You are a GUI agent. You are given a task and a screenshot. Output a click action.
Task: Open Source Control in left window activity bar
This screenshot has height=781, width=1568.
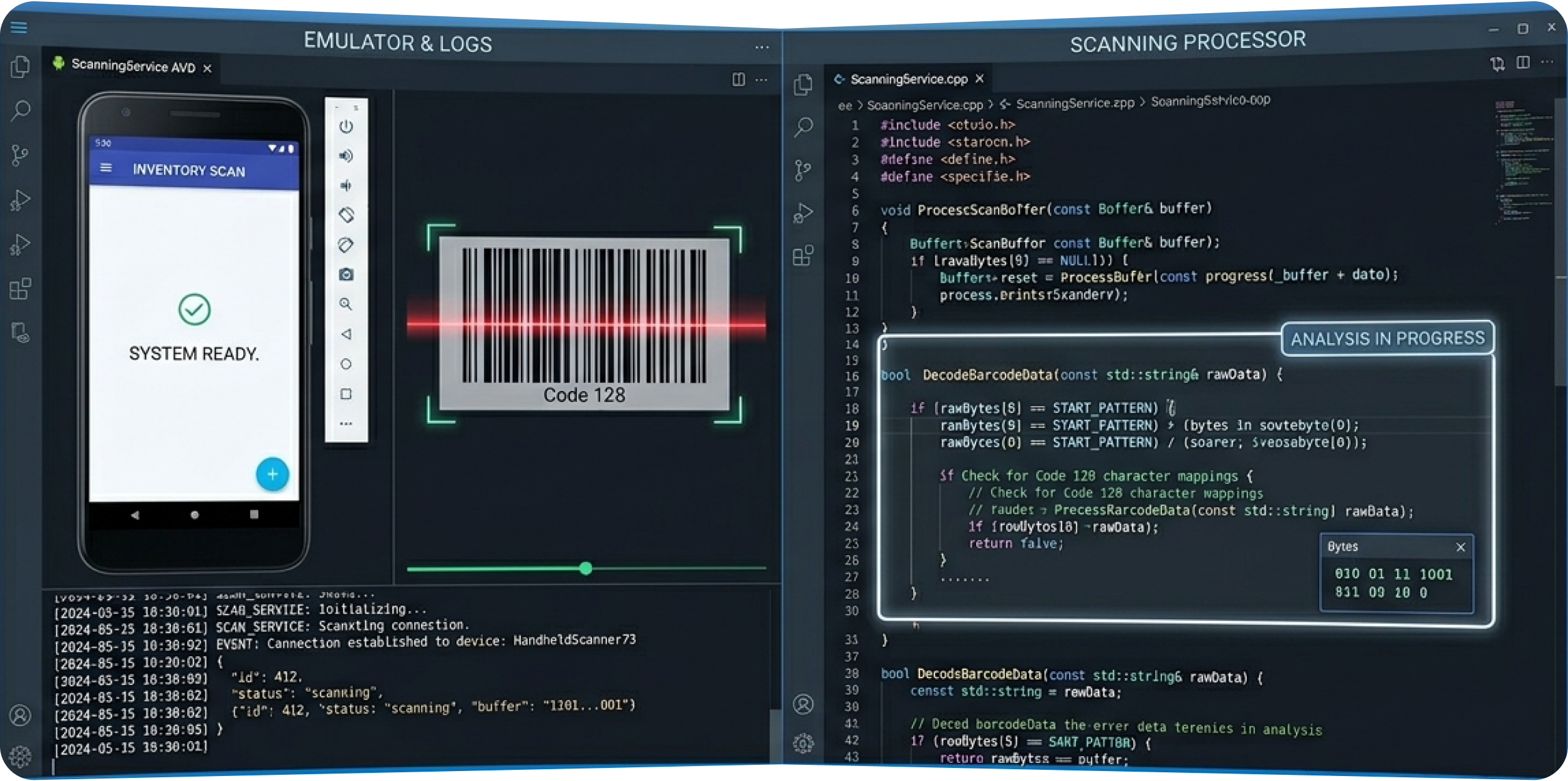20,155
